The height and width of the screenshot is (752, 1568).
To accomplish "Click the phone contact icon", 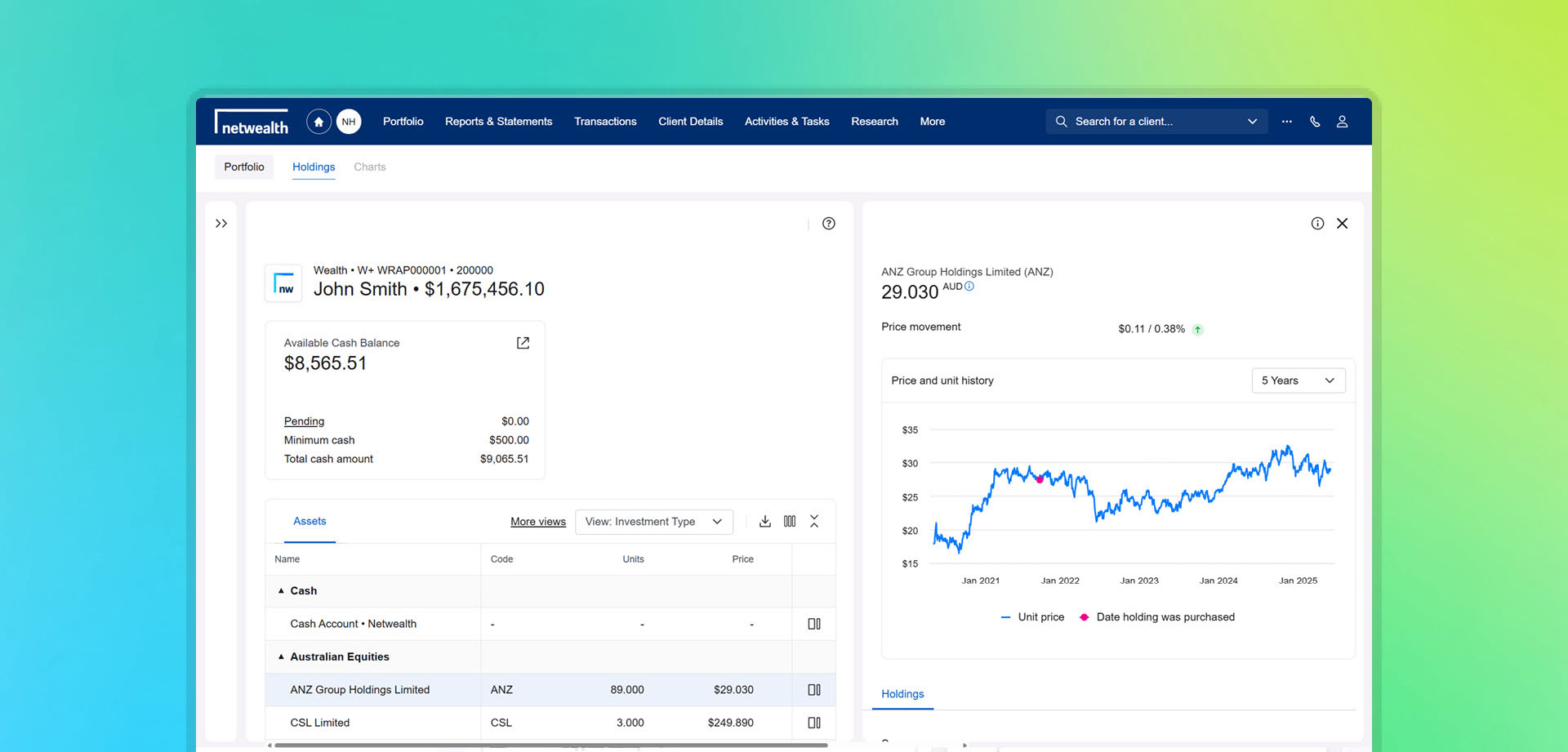I will coord(1315,122).
